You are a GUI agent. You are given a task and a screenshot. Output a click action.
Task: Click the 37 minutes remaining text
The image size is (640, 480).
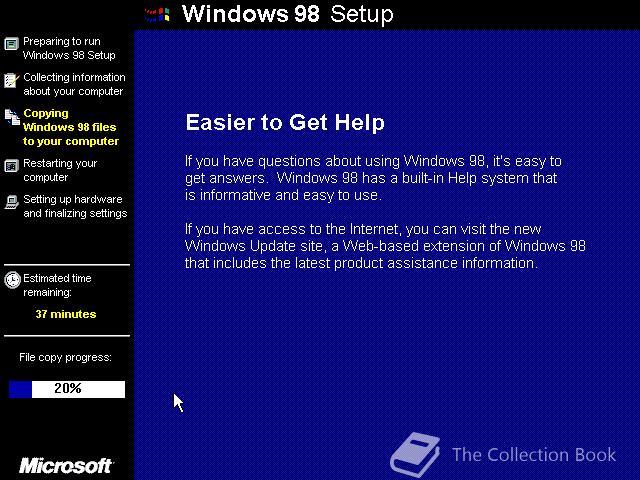click(66, 314)
